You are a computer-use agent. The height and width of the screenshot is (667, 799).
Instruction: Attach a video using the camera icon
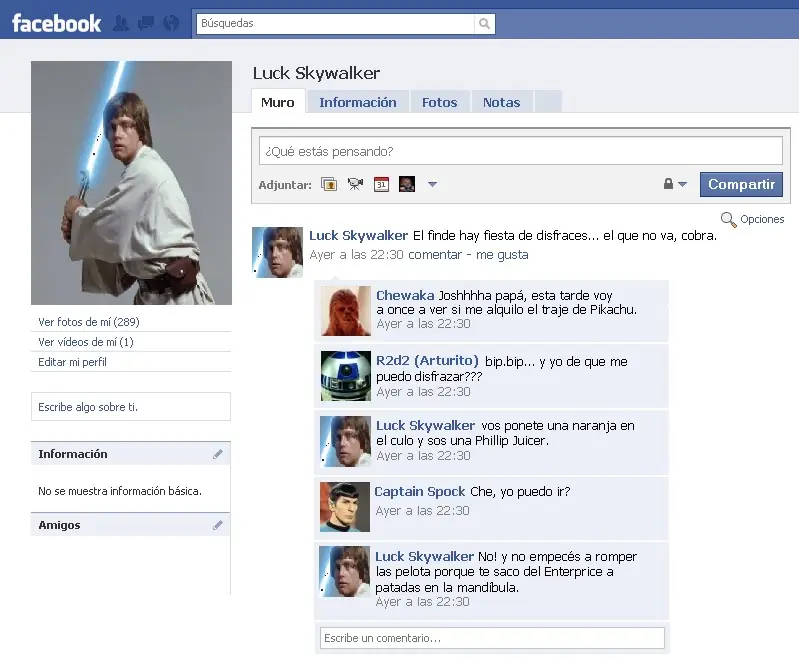pos(355,184)
